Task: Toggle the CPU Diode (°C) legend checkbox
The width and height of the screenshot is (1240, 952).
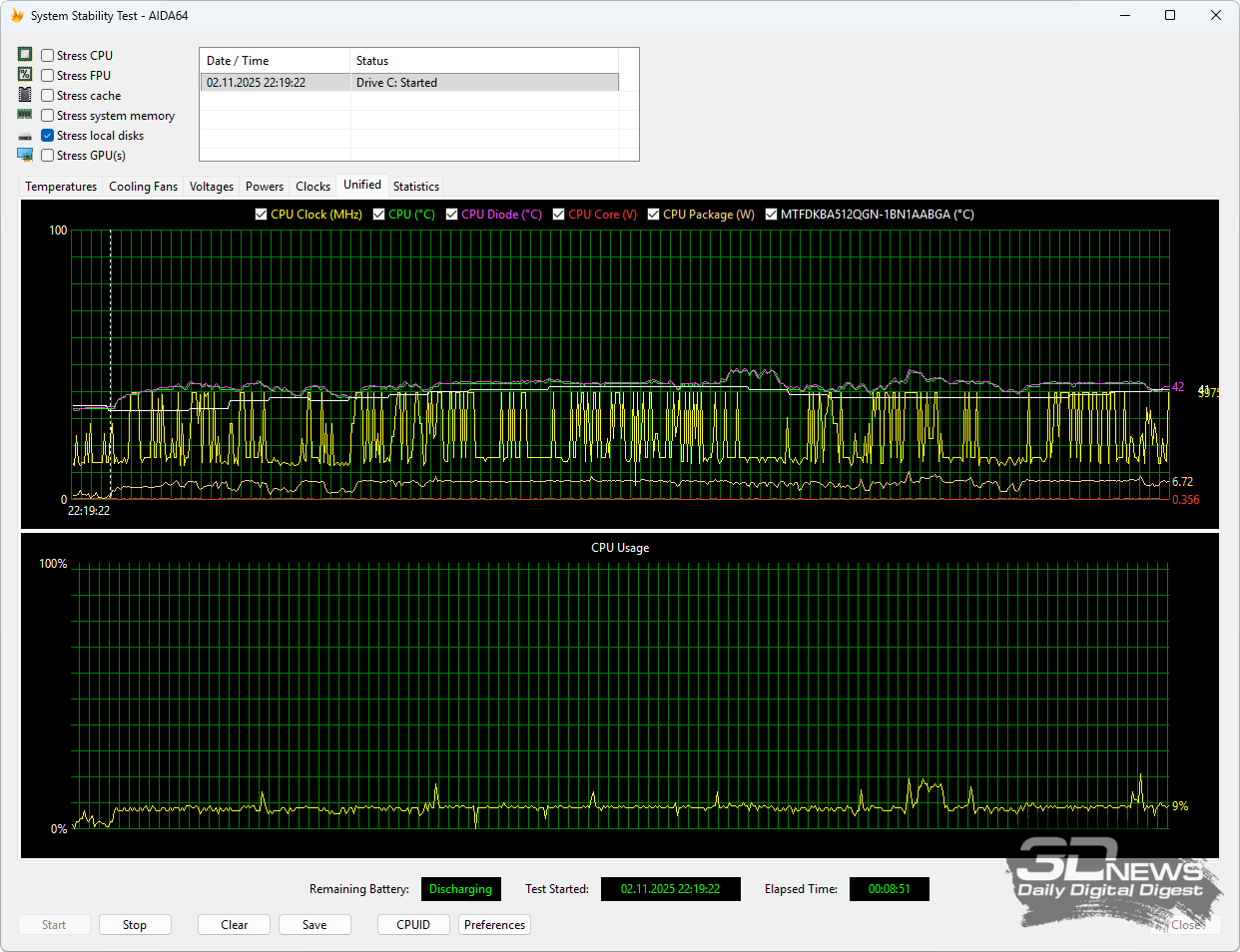Action: tap(452, 215)
